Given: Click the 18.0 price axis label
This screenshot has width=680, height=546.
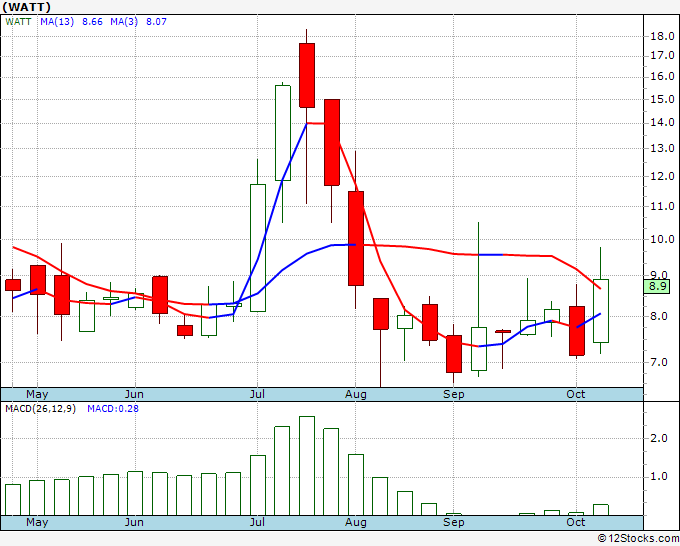Looking at the screenshot, I should (x=658, y=36).
